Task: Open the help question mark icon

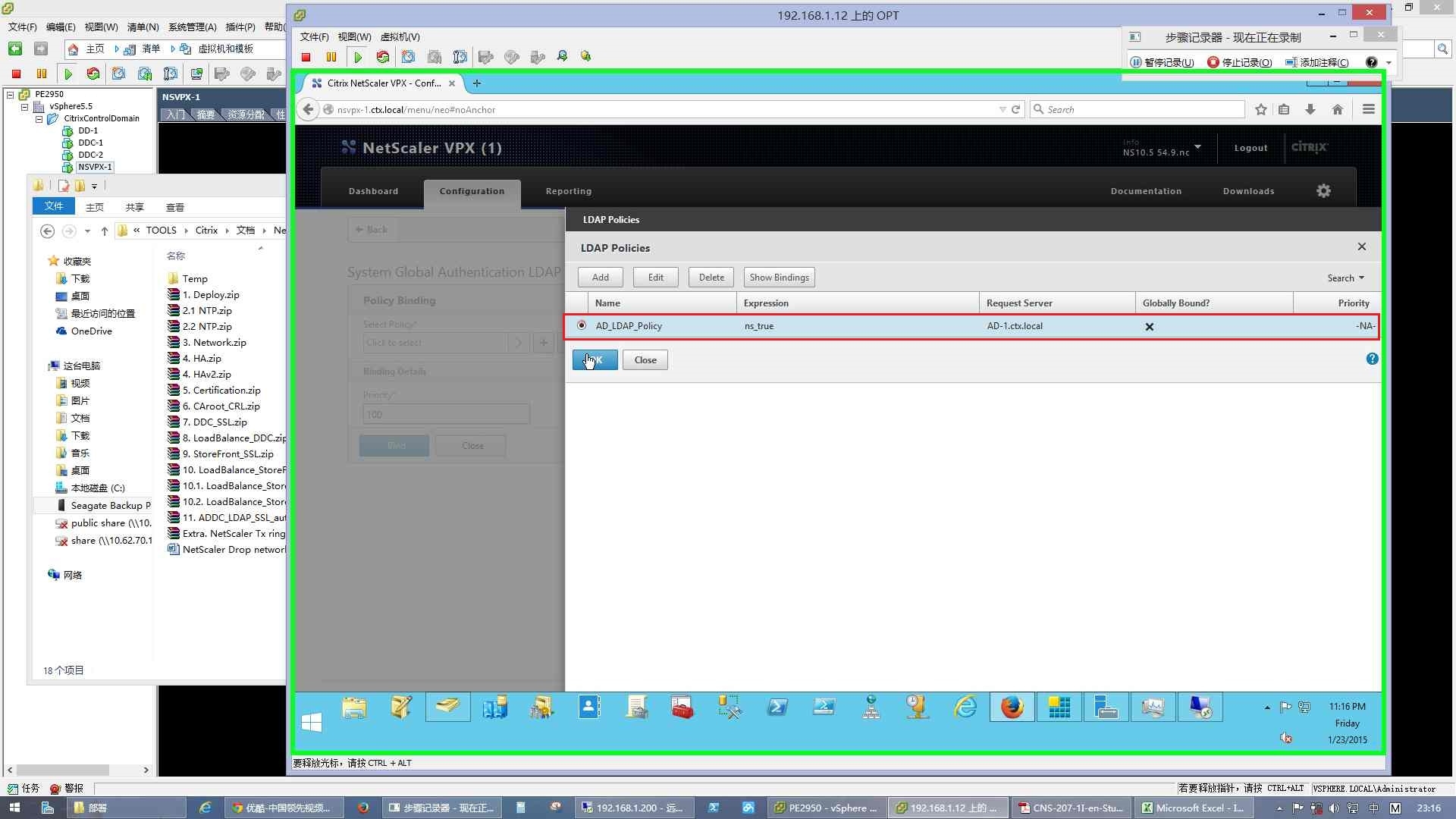Action: 1372,359
